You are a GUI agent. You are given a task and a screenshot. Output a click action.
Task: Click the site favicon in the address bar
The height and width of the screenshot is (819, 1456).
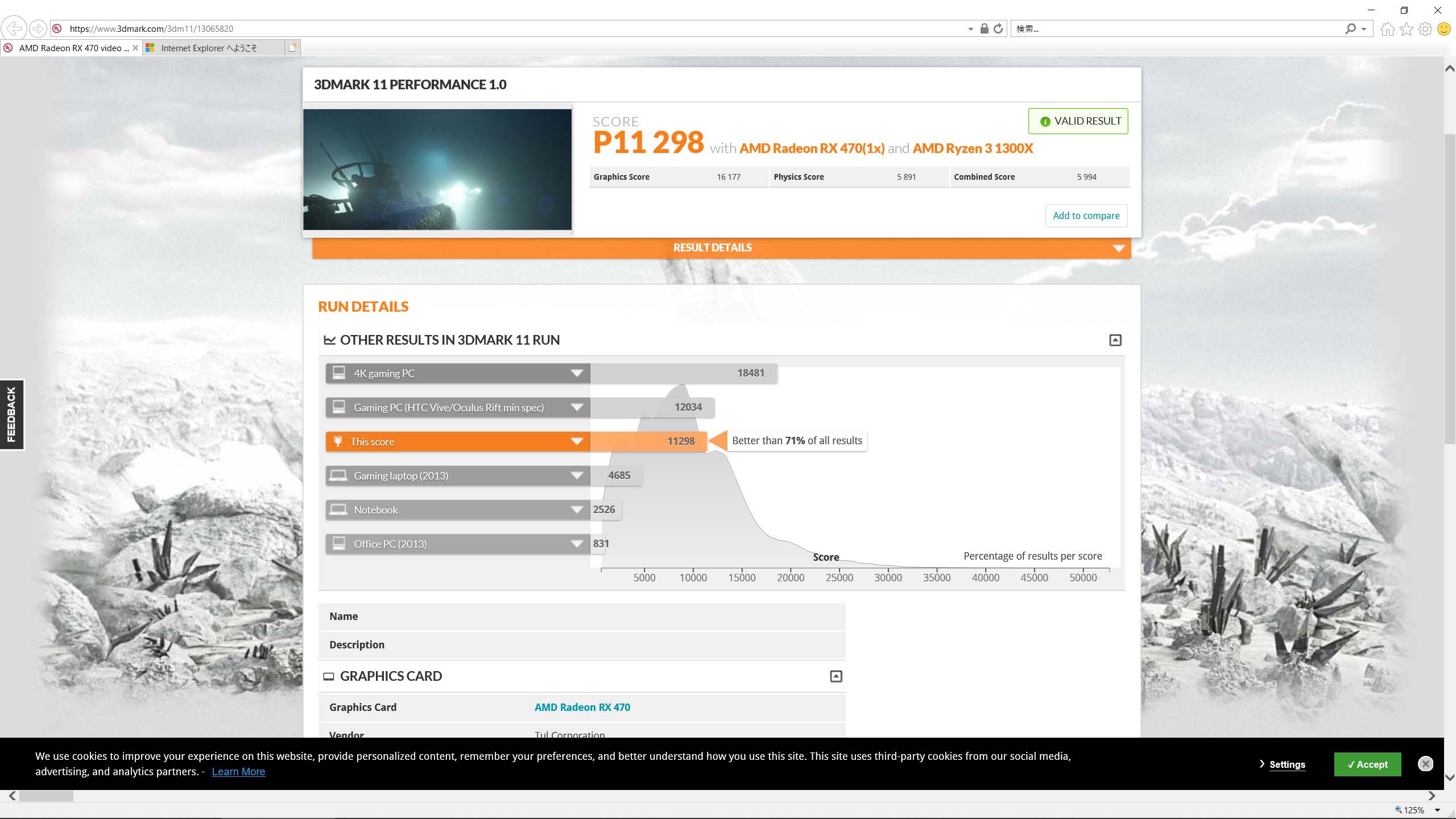coord(57,28)
